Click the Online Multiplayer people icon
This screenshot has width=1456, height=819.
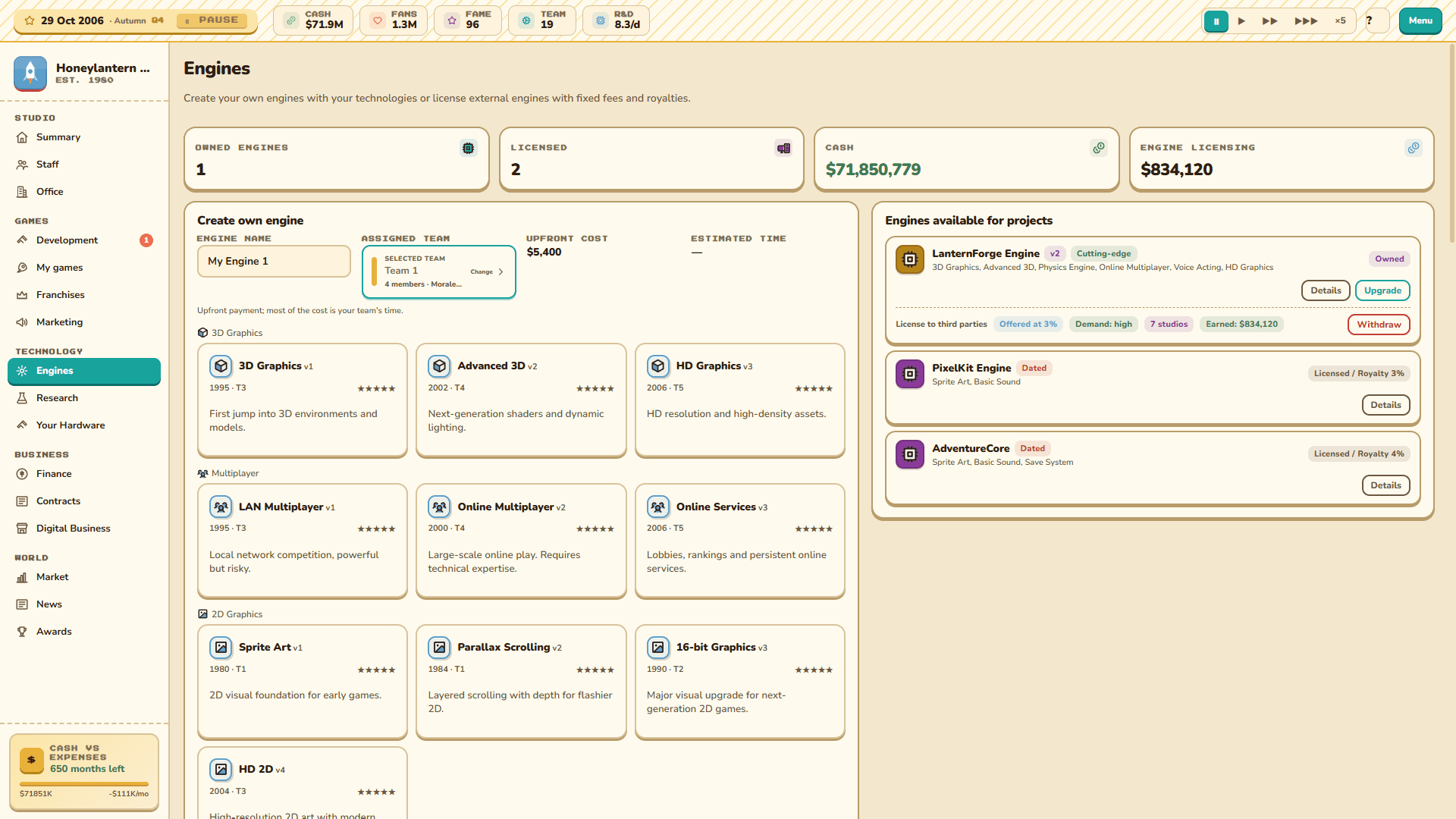[x=440, y=507]
